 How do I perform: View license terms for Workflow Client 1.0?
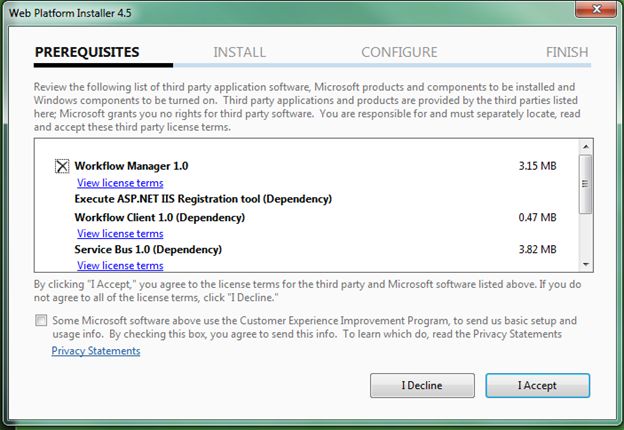pyautogui.click(x=120, y=233)
